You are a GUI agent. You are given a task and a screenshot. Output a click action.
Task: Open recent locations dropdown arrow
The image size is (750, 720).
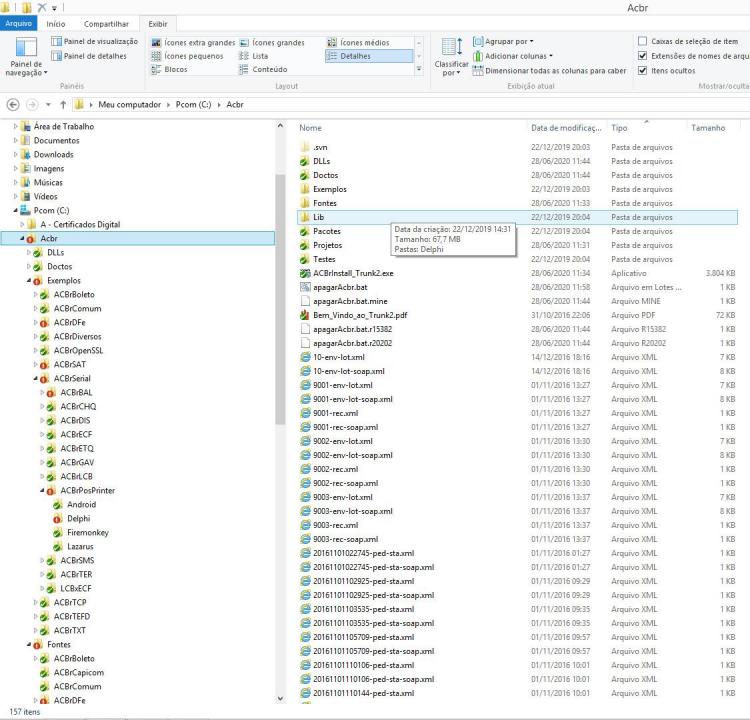(x=48, y=104)
